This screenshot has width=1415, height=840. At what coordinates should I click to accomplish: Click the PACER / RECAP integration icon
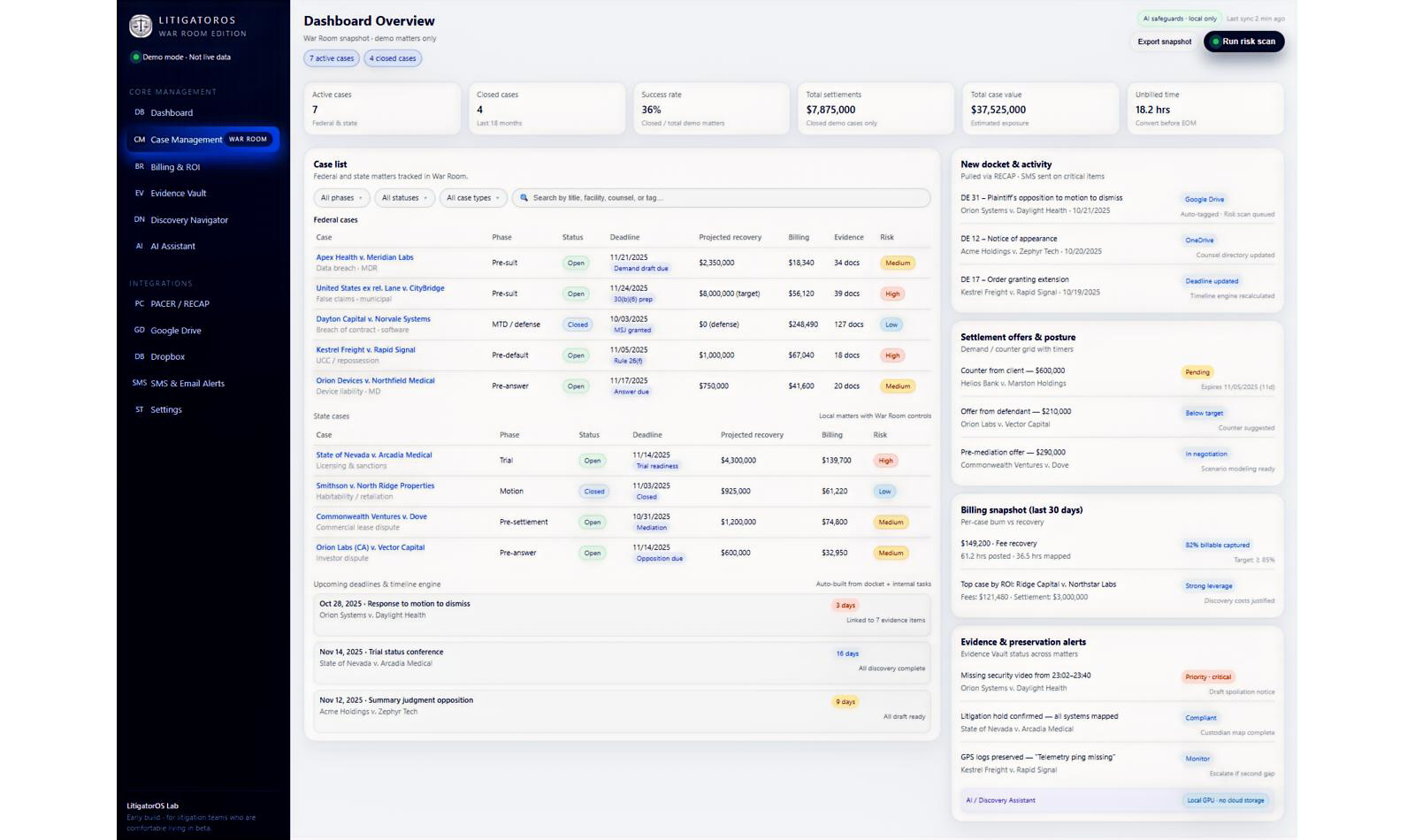(139, 303)
